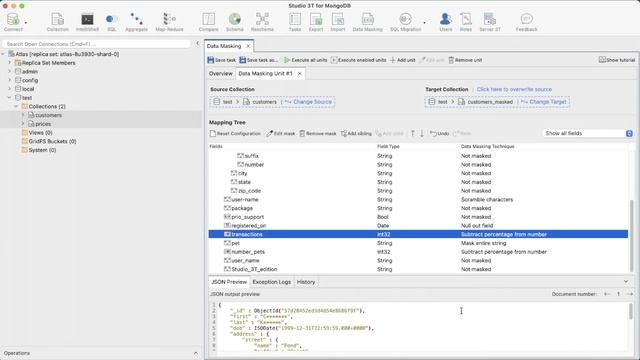
Task: Open the Roles manager
Action: [x=466, y=22]
